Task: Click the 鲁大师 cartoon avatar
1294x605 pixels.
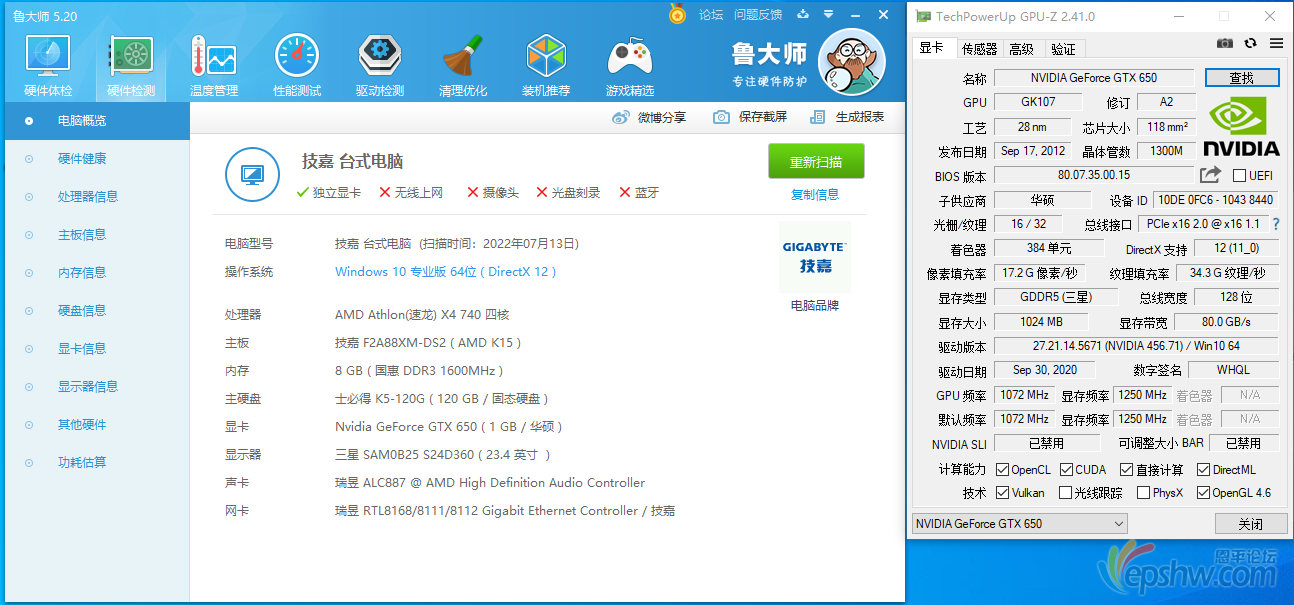Action: (x=852, y=62)
